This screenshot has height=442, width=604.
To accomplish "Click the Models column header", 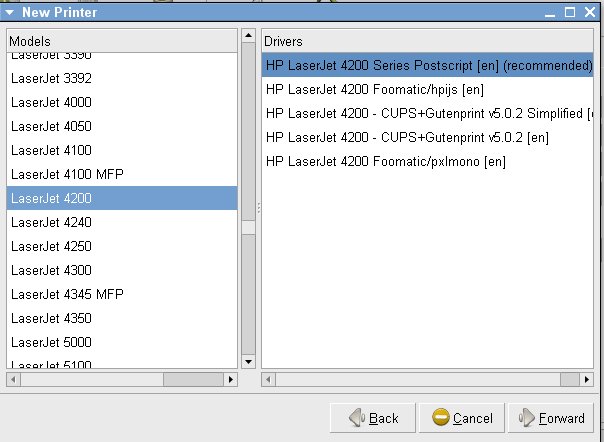I will [122, 41].
